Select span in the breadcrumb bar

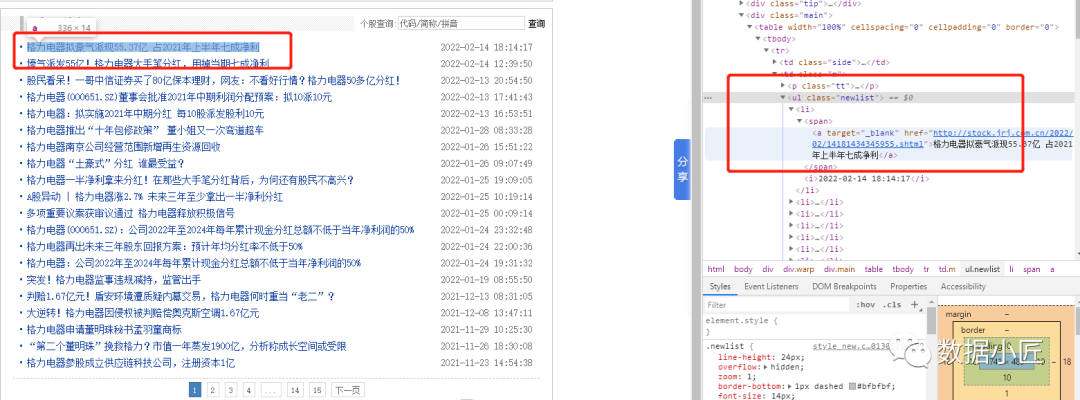[1032, 269]
